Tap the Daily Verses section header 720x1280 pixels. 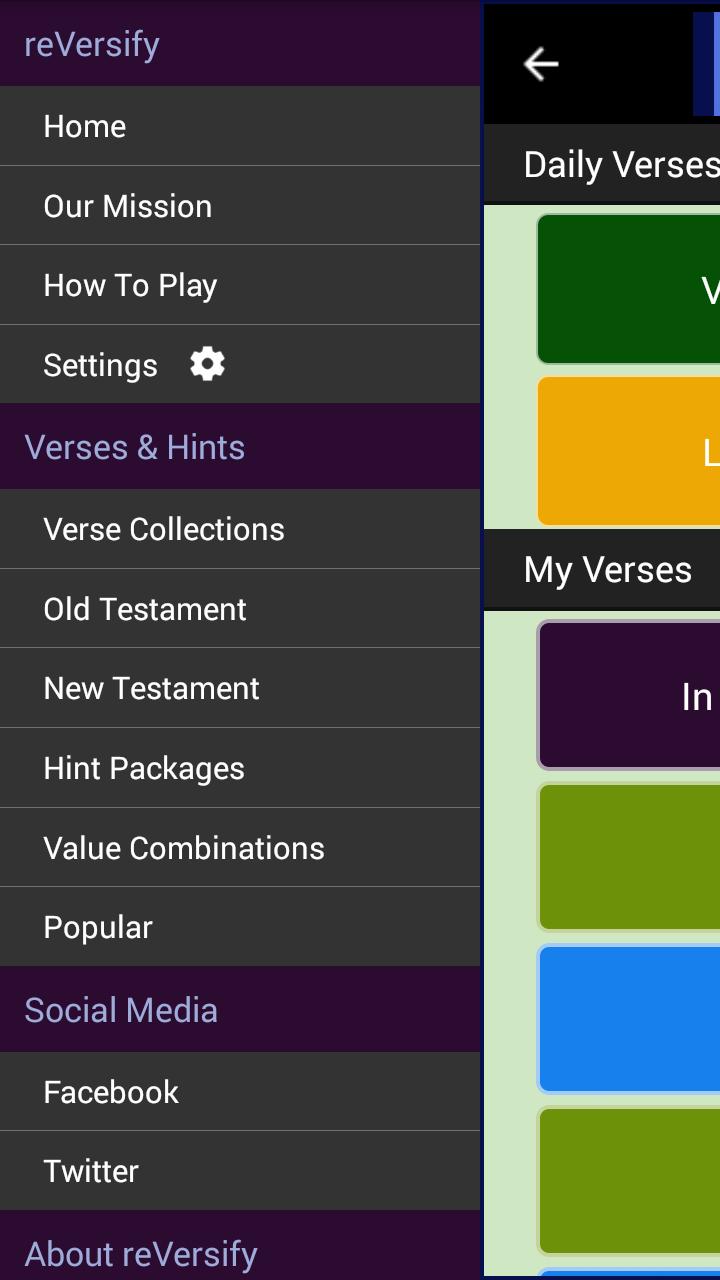[x=620, y=165]
